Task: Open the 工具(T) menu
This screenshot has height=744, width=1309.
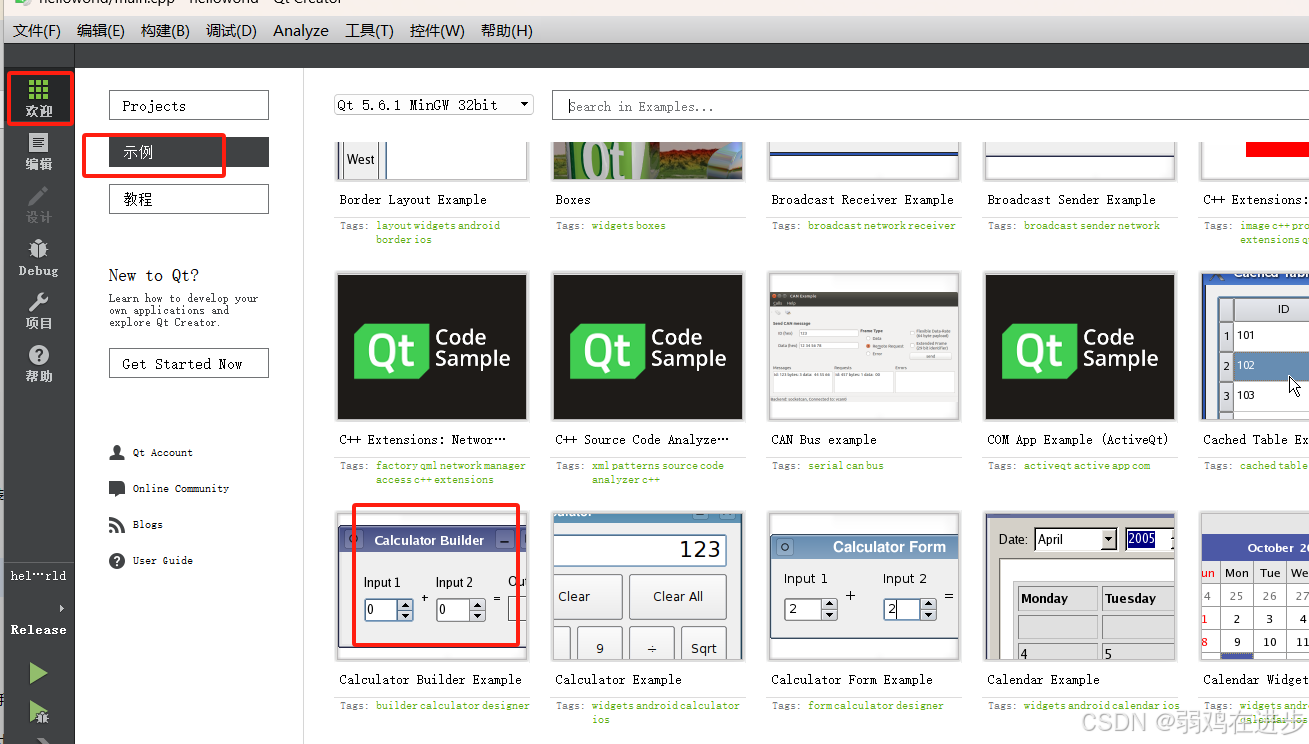Action: tap(369, 31)
